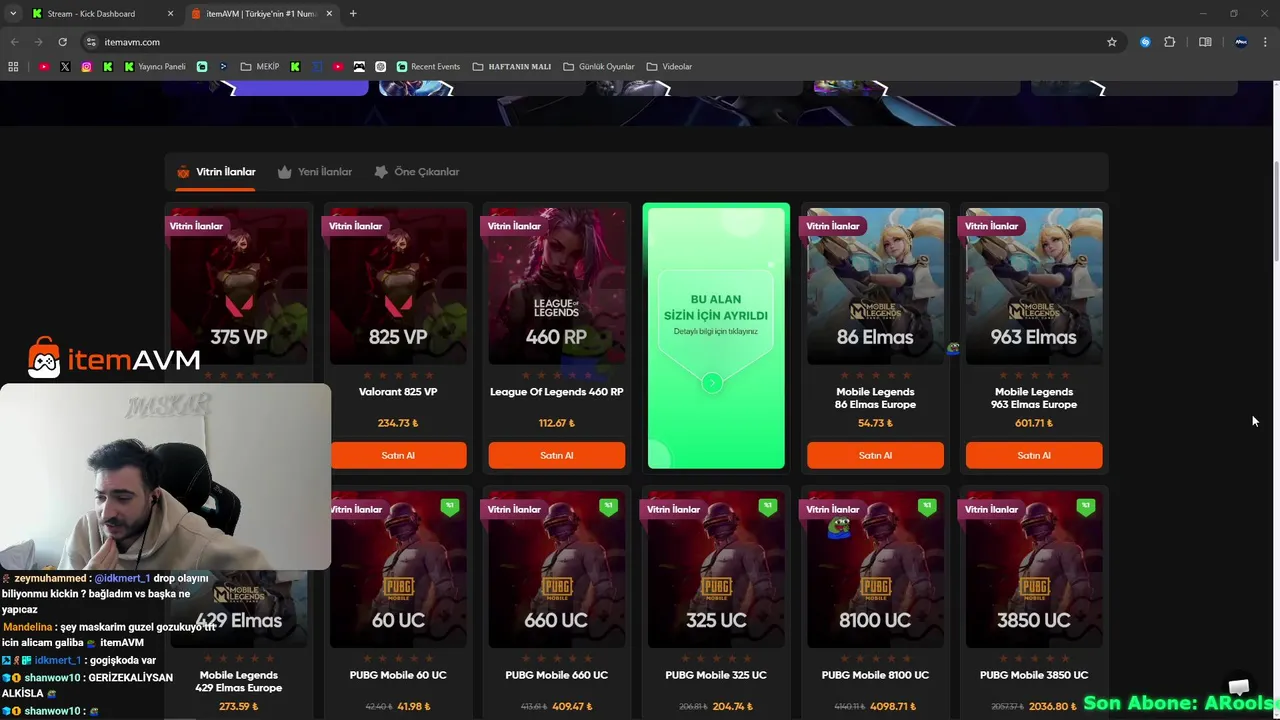Click Mobile Legends 429 Elmas Europe title
This screenshot has height=720, width=1280.
239,681
